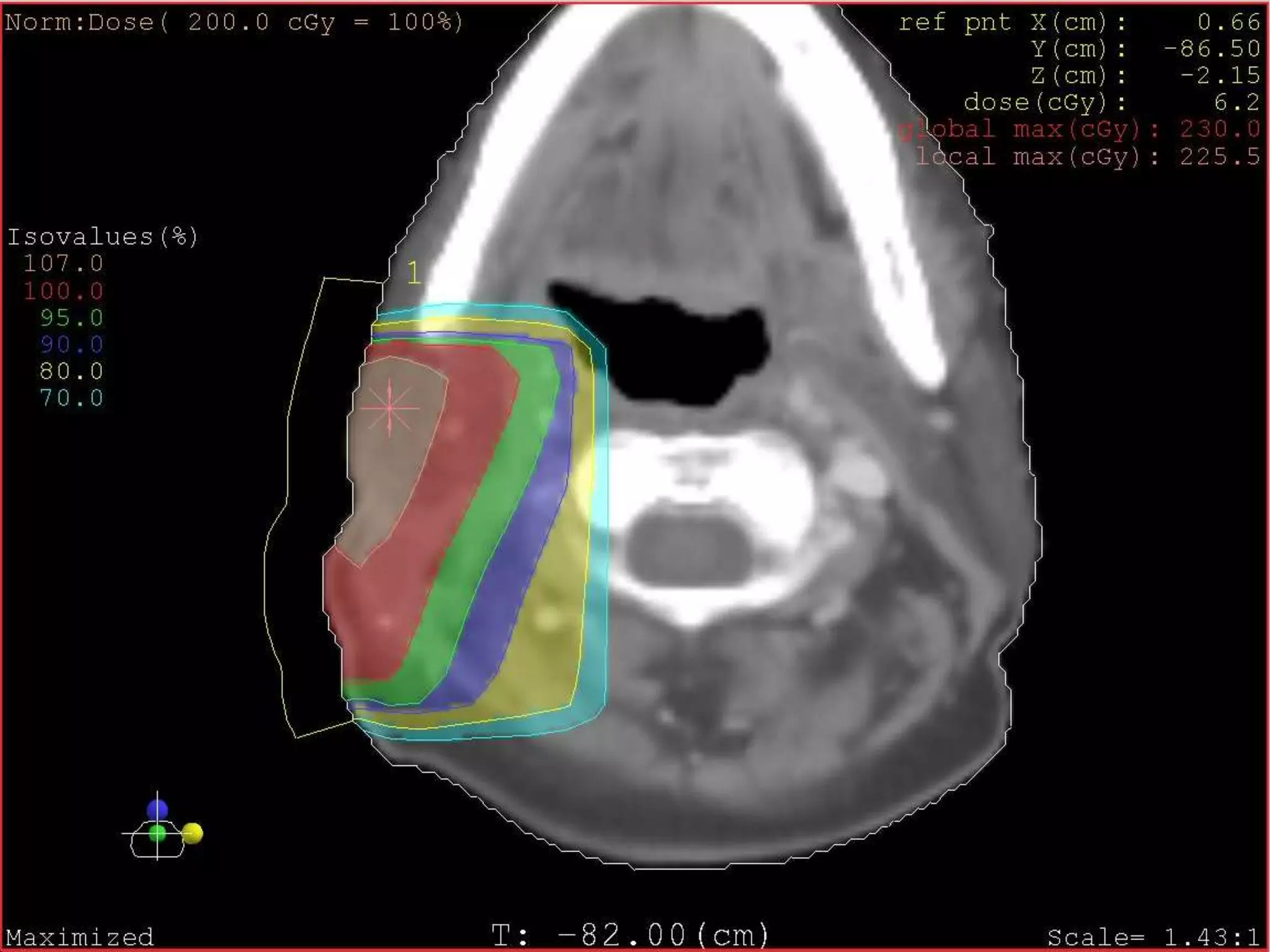The image size is (1270, 952).
Task: Click the local max dose readout
Action: (x=1088, y=157)
